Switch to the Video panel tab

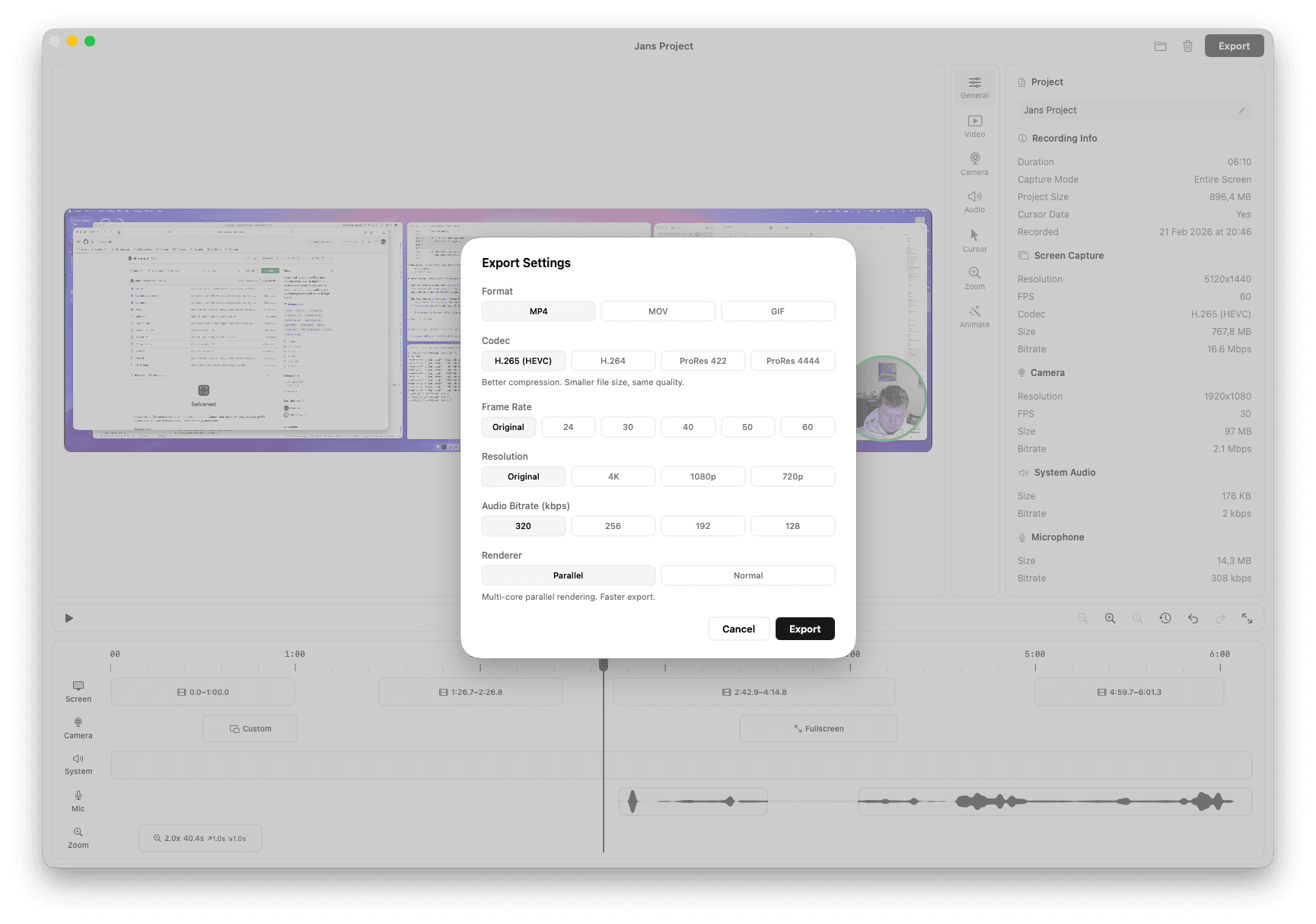point(974,126)
